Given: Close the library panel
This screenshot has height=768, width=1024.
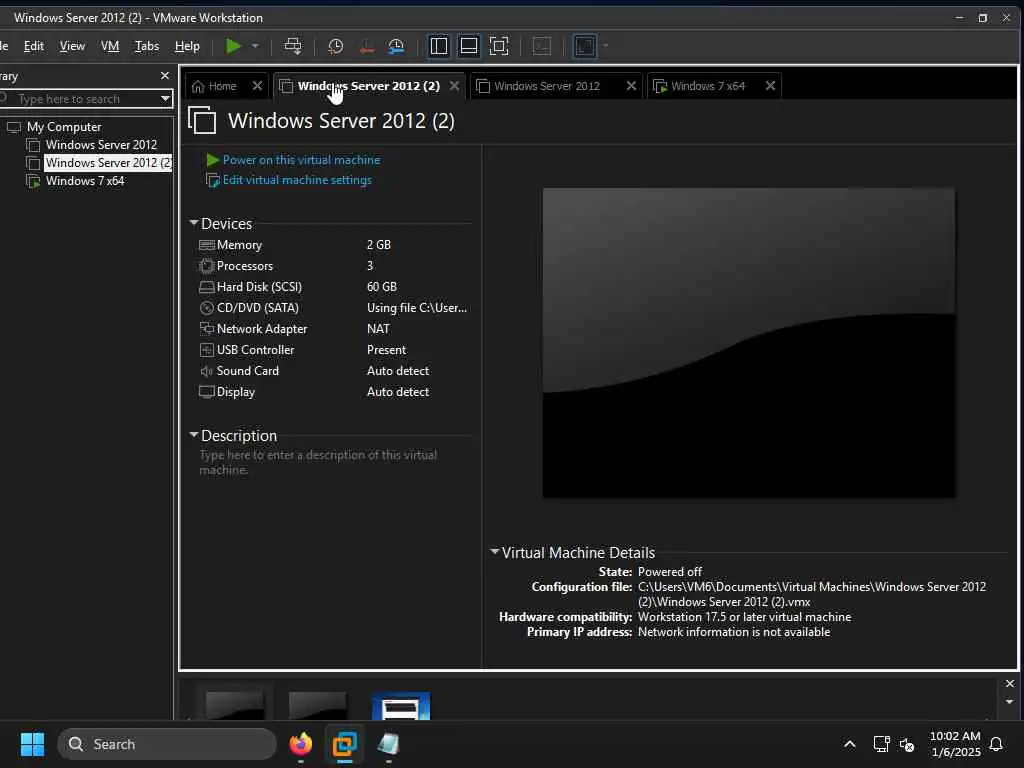Looking at the screenshot, I should (165, 76).
